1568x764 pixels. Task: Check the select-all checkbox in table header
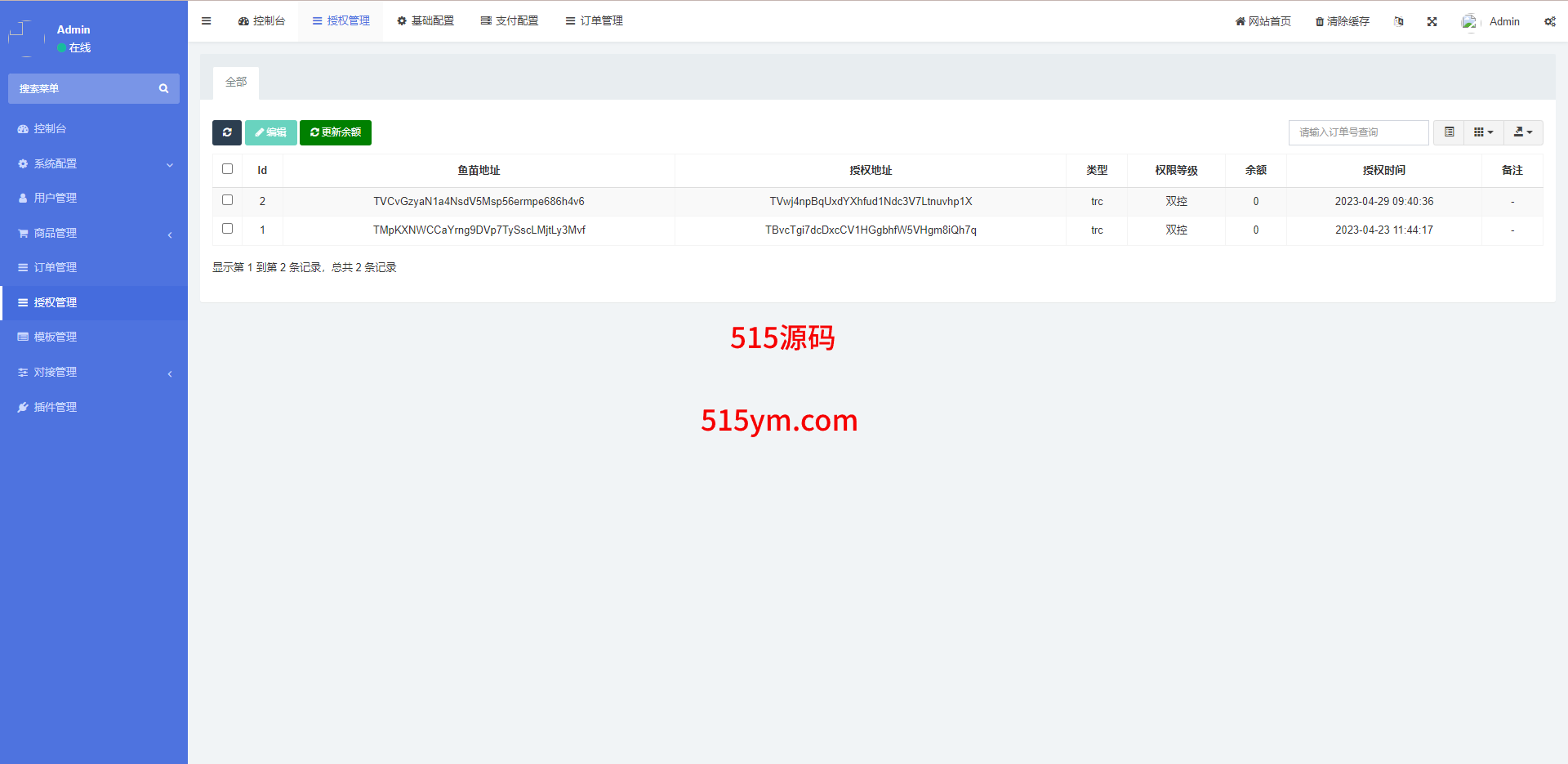click(x=228, y=169)
